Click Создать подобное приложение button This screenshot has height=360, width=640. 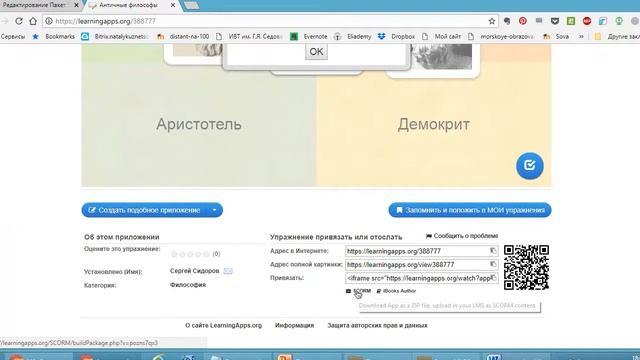click(x=145, y=210)
